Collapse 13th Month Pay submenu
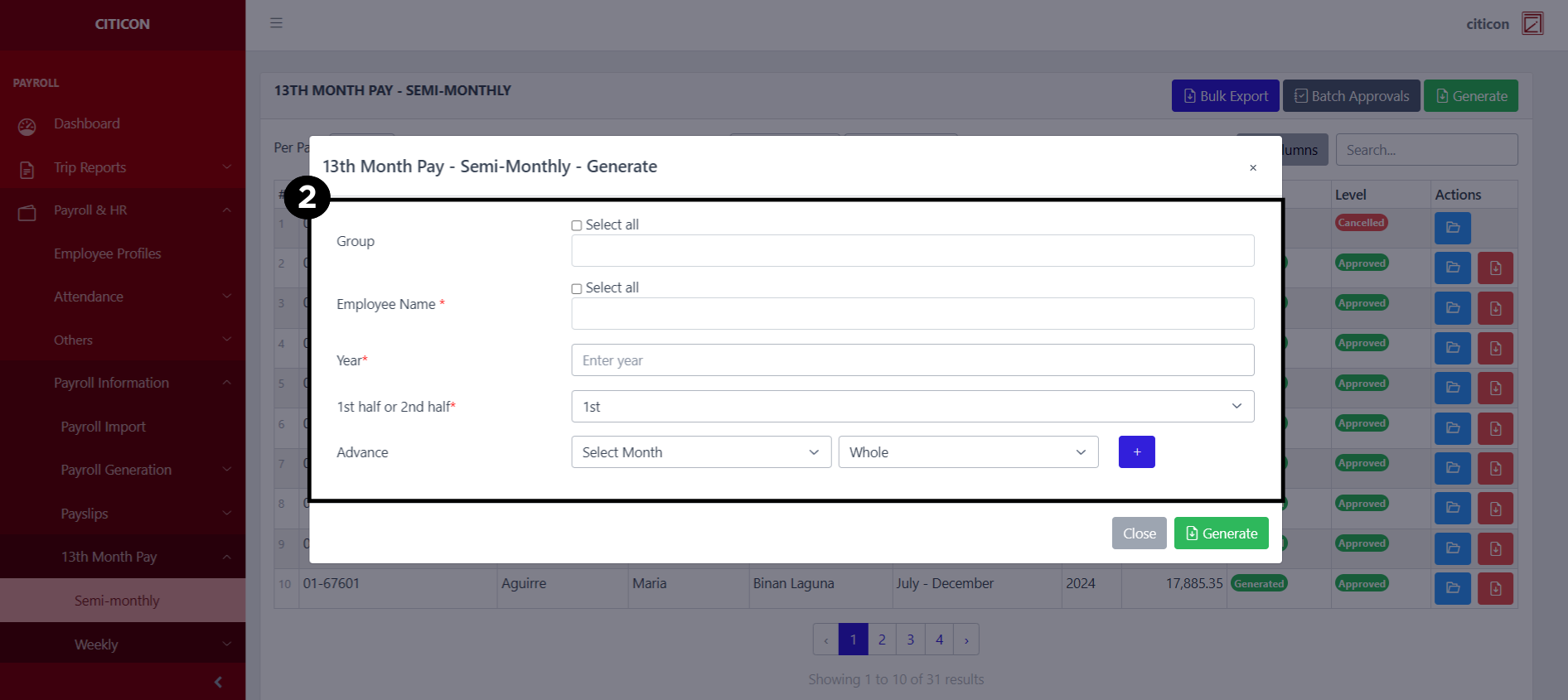The height and width of the screenshot is (700, 1568). point(123,557)
